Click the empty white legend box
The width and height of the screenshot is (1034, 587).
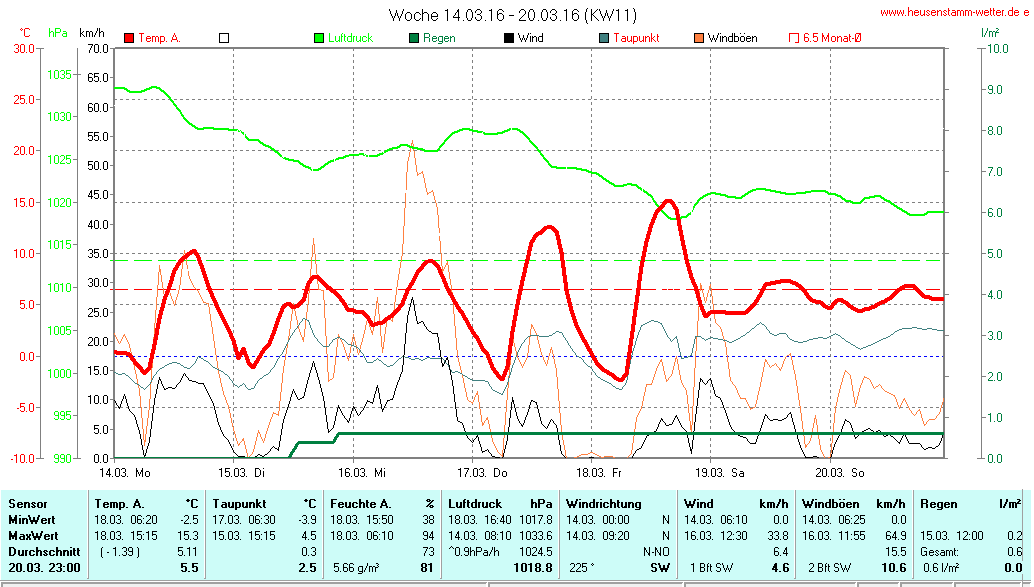click(x=224, y=38)
